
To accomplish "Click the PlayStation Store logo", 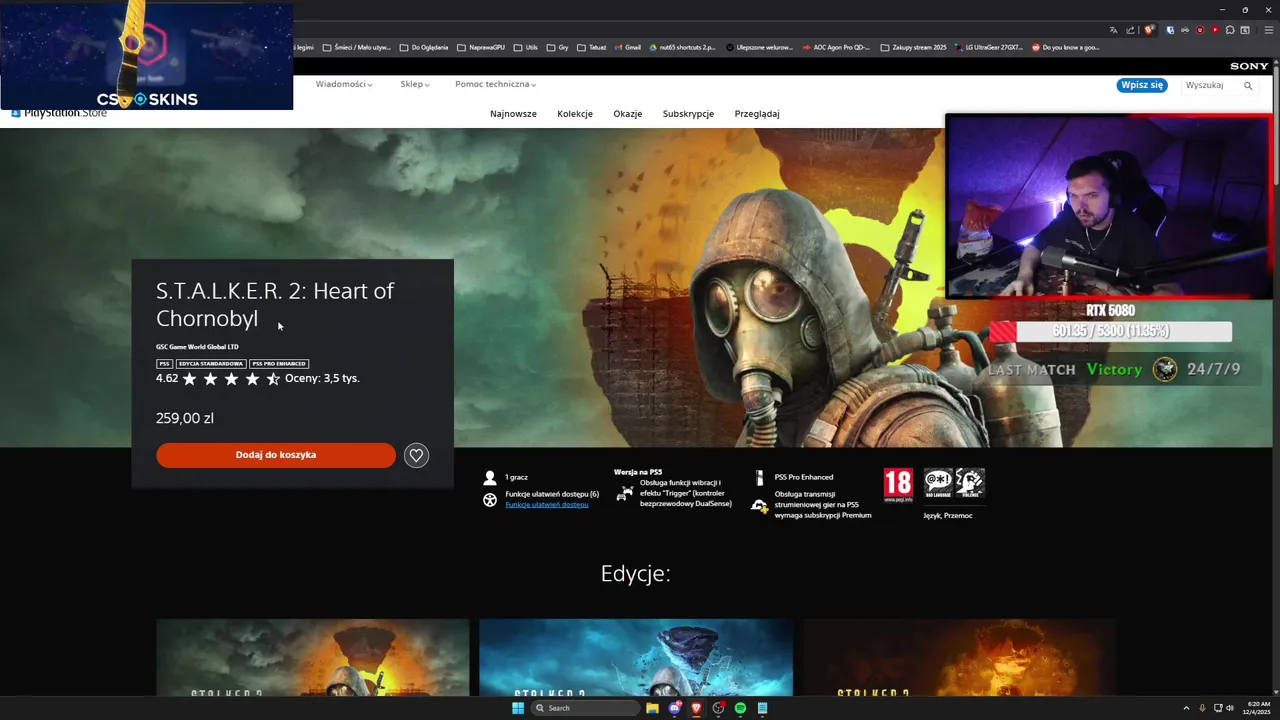I will [59, 113].
